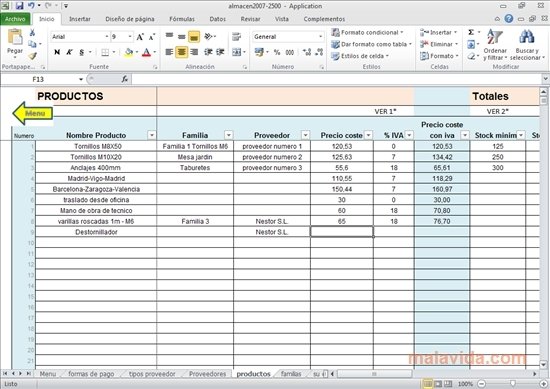Toggle center text alignment
Viewport: 550px width, 389px height.
point(181,52)
